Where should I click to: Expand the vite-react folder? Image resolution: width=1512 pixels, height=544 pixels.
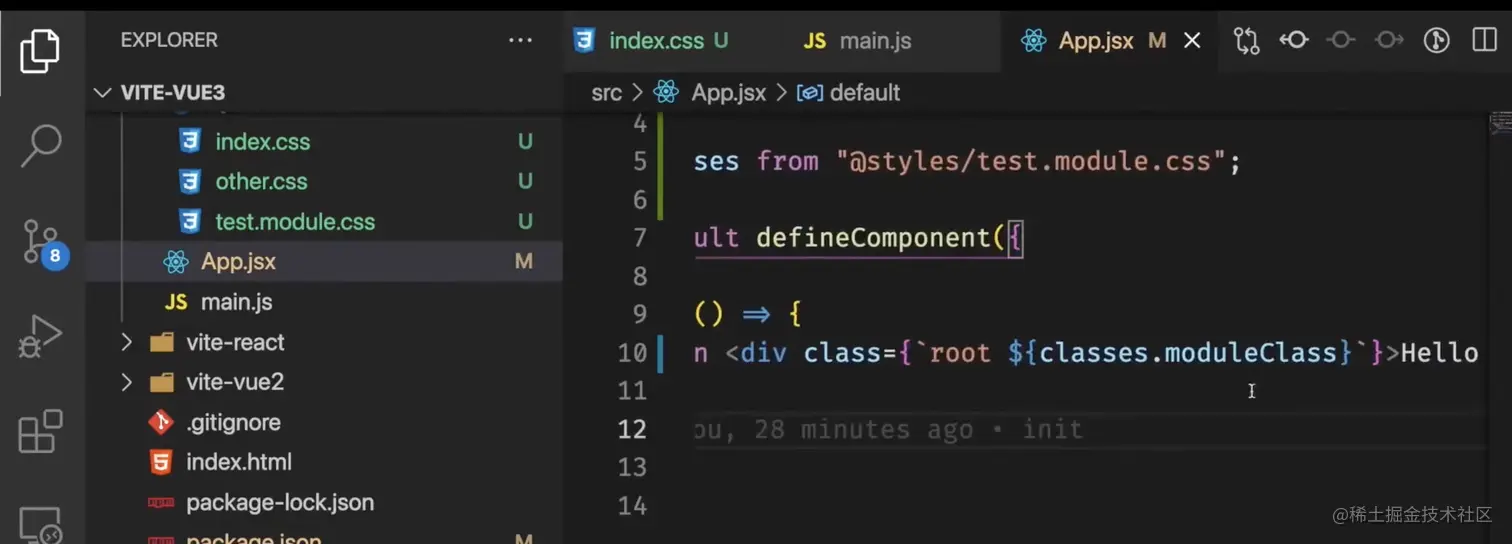tap(323, 342)
